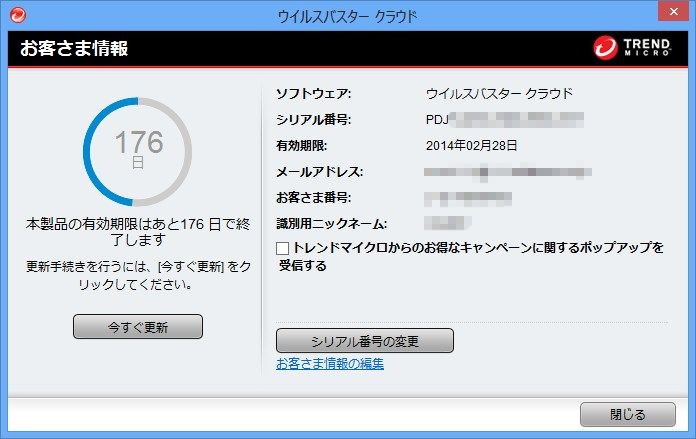696x439 pixels.
Task: Click the メールアドレス: label
Action: (319, 172)
